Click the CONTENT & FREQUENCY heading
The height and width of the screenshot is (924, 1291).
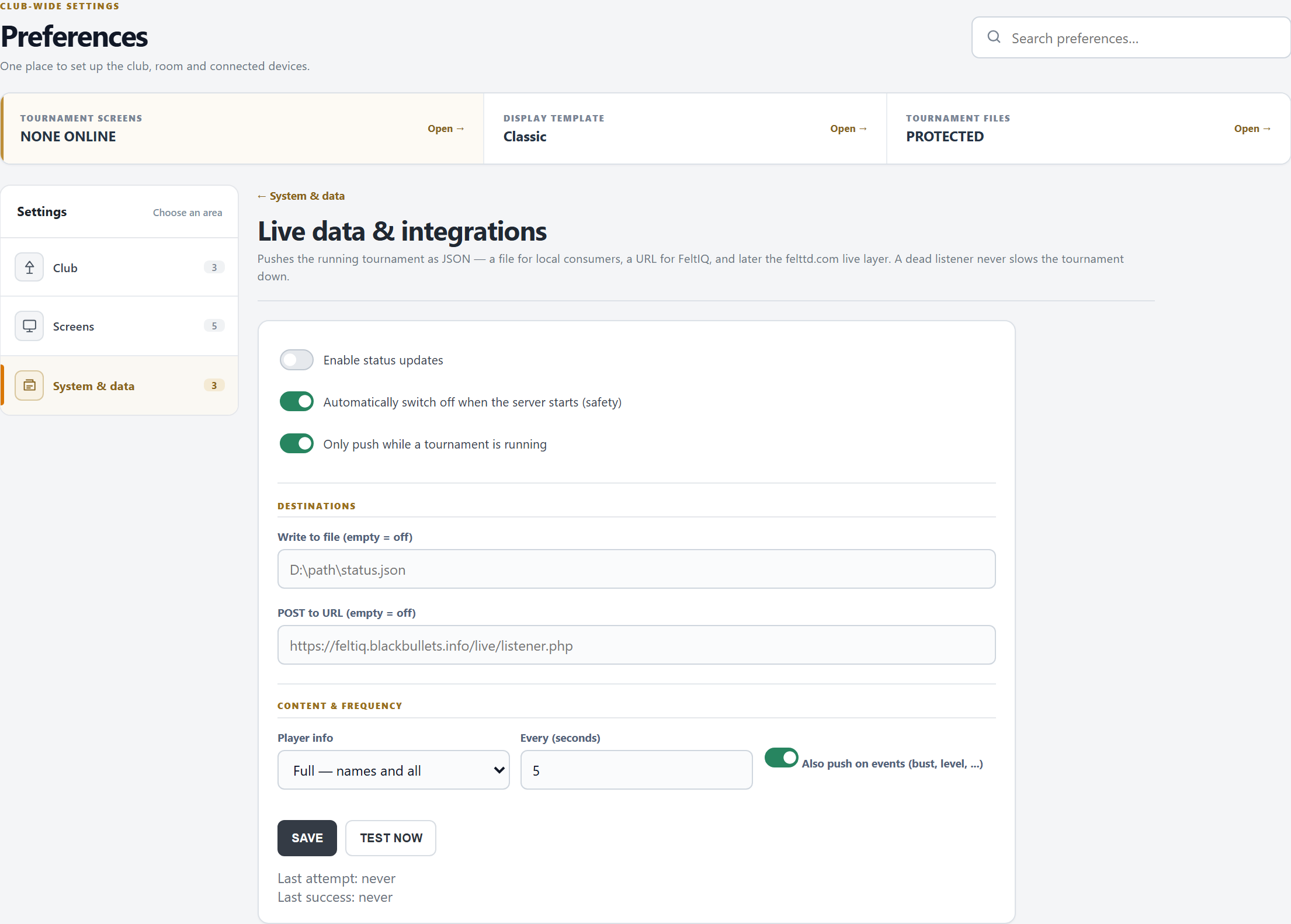tap(340, 706)
